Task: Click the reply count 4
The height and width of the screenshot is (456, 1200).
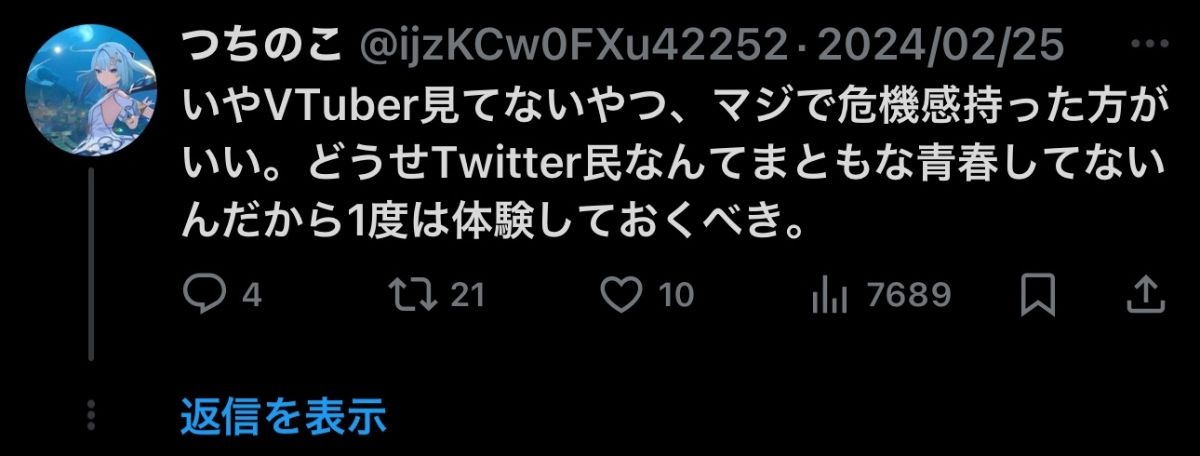Action: tap(252, 295)
